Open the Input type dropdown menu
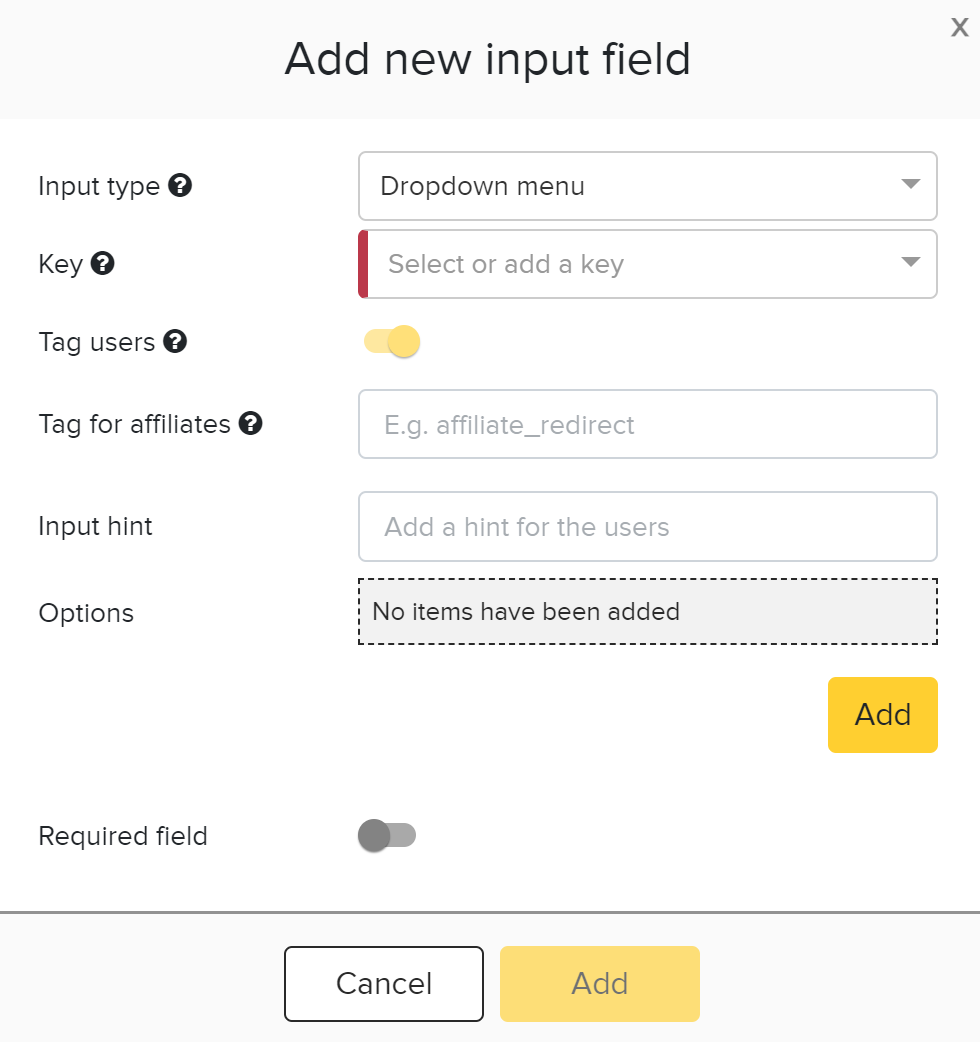This screenshot has height=1042, width=980. click(x=648, y=186)
